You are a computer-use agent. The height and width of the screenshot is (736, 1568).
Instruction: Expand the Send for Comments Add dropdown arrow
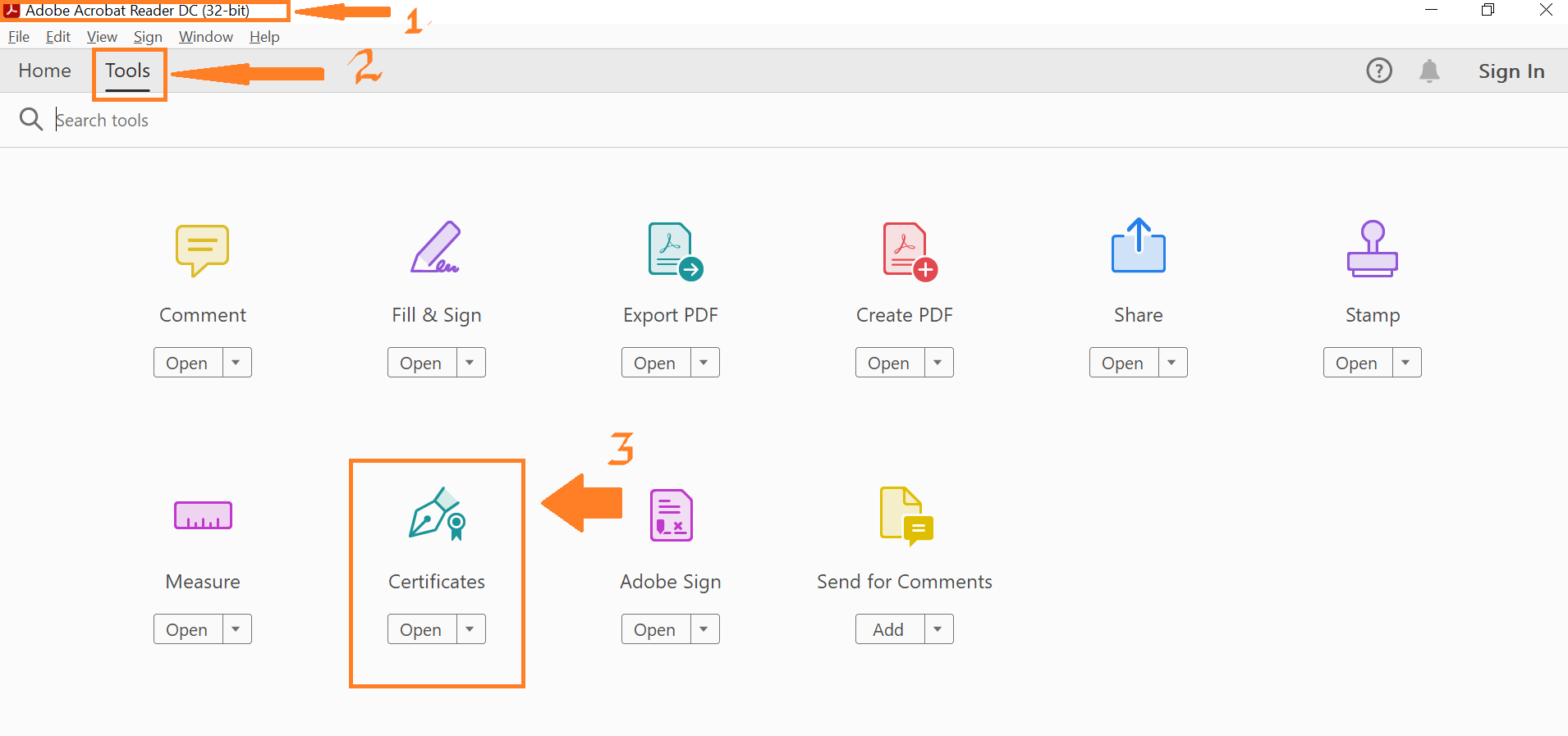coord(938,629)
